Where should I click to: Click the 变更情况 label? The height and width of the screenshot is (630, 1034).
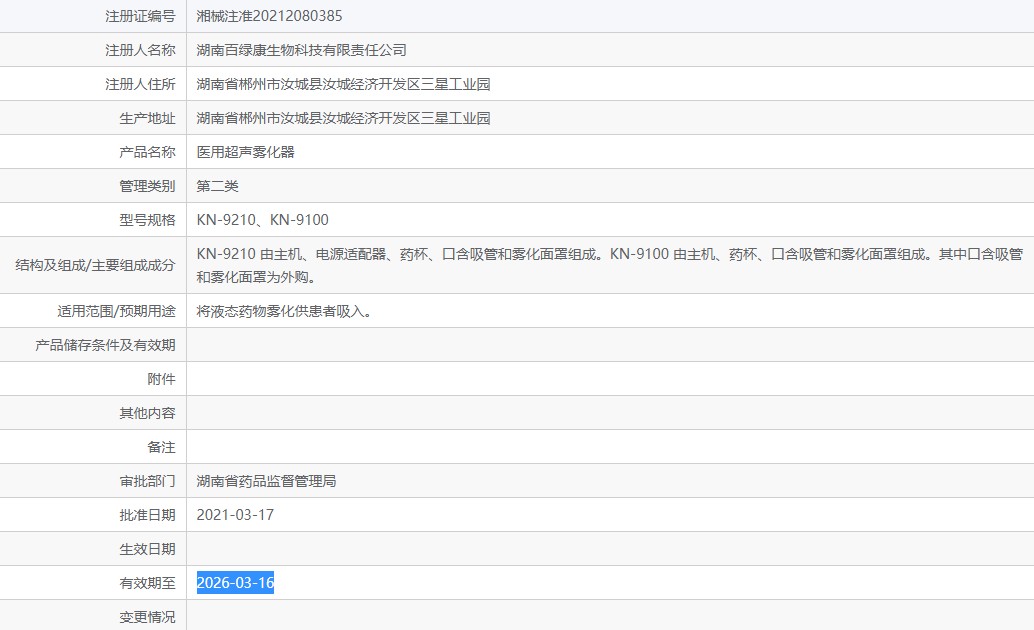(147, 617)
